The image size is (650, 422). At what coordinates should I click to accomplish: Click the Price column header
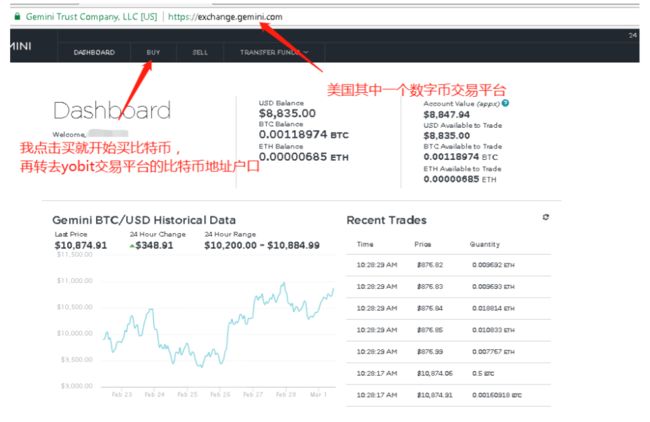422,244
